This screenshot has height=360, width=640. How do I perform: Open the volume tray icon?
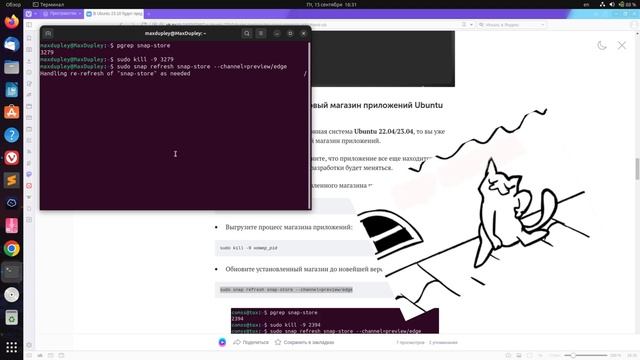click(x=611, y=4)
